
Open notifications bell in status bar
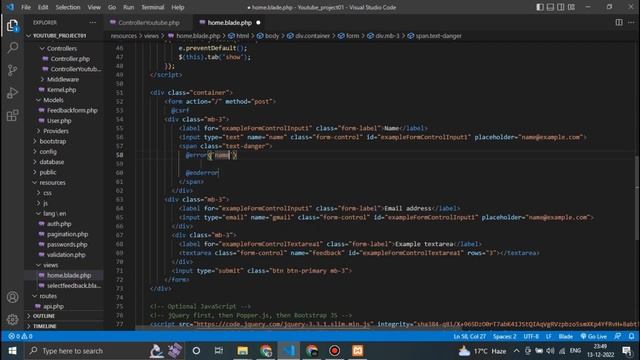[x=631, y=336]
